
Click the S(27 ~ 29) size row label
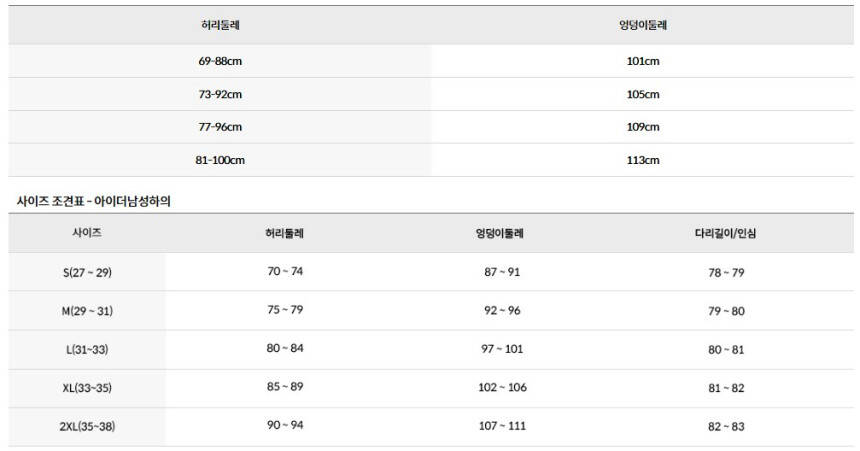point(87,272)
